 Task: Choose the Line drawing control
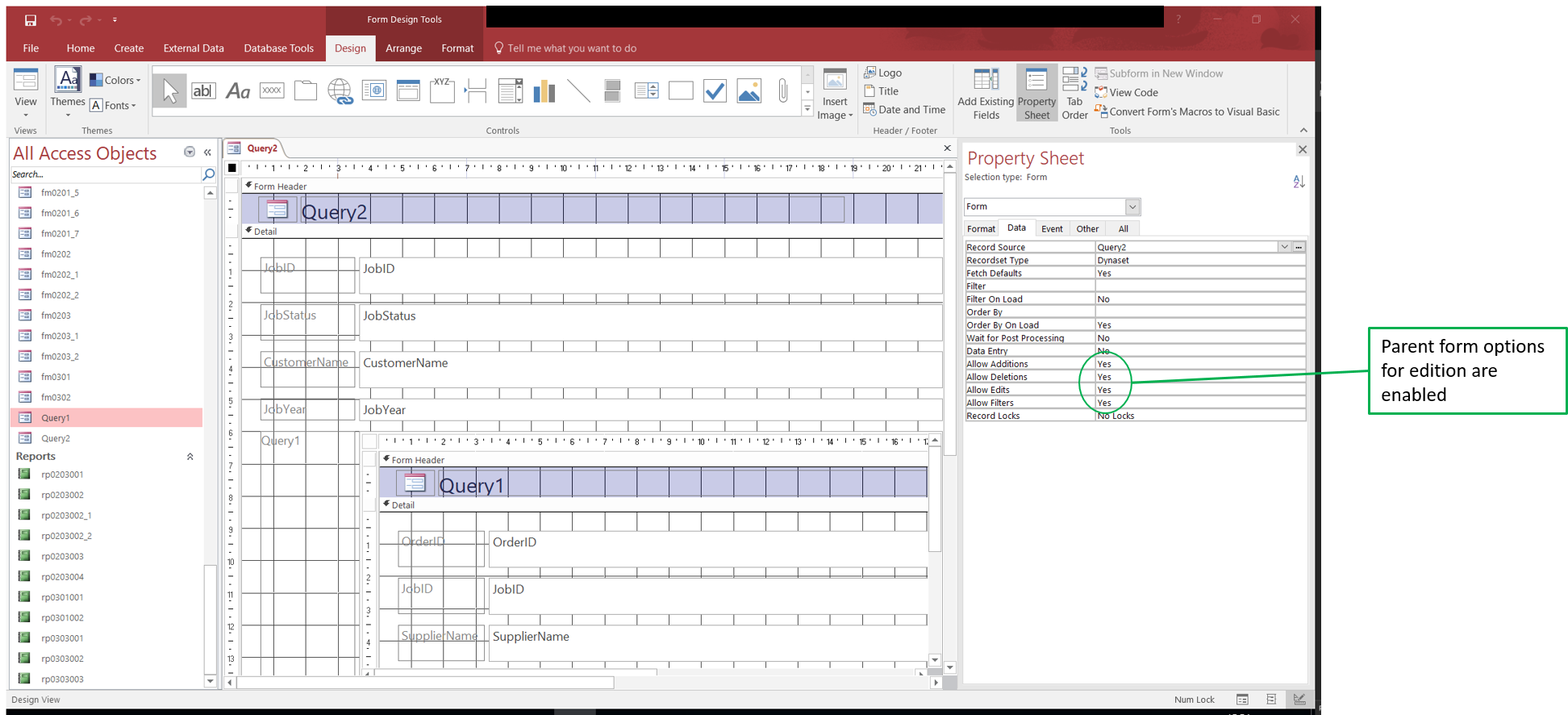pos(578,91)
